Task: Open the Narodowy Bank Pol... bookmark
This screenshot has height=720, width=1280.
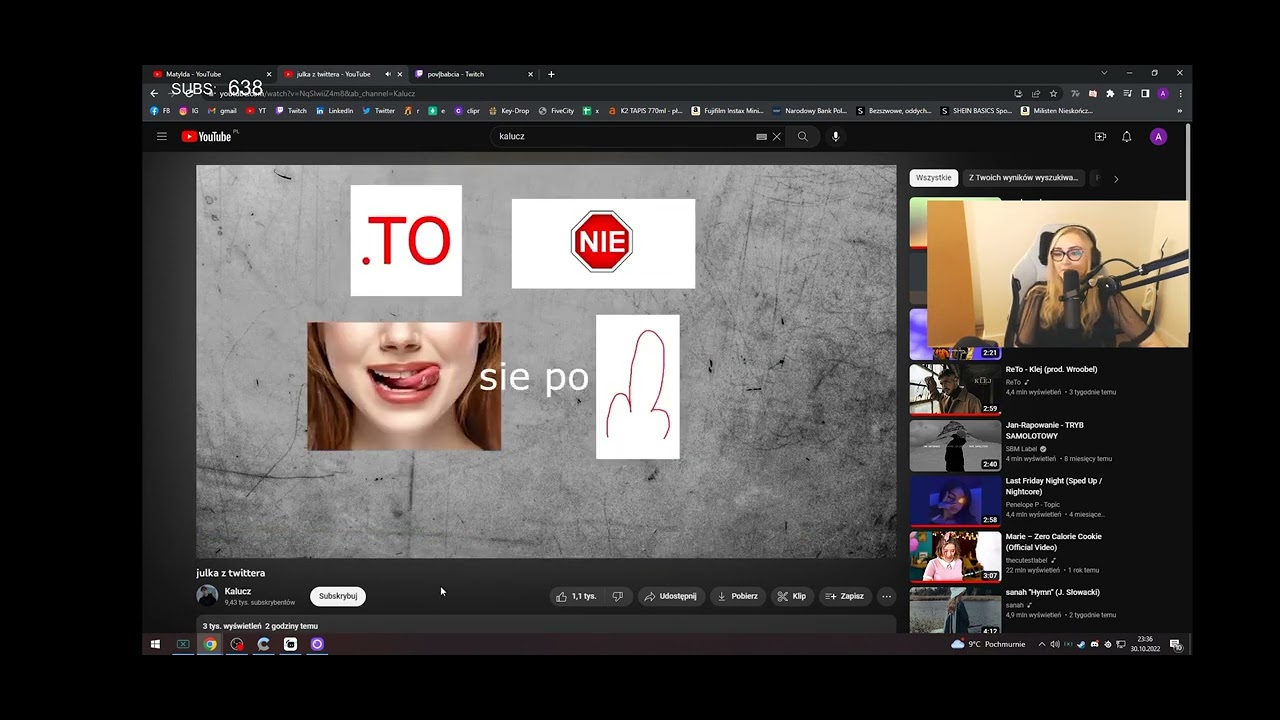Action: 810,111
